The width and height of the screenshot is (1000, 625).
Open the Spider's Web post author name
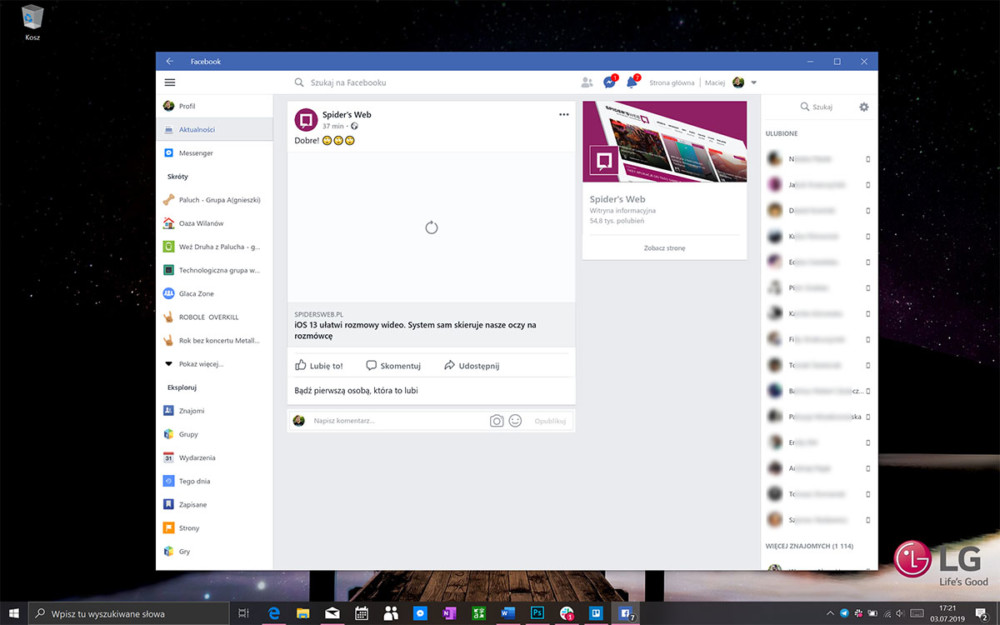(x=346, y=115)
